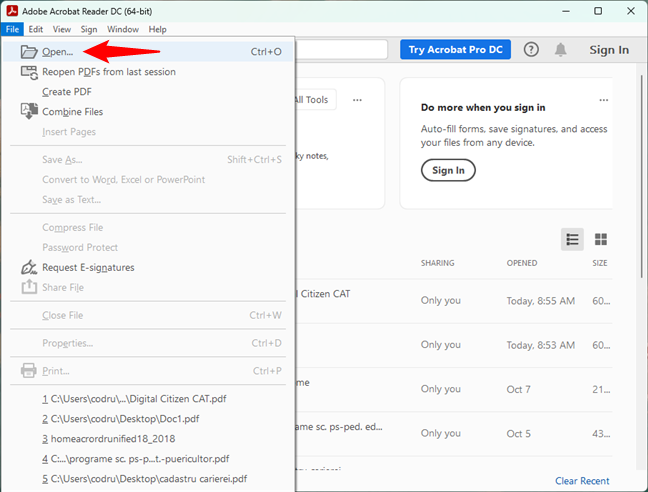This screenshot has width=648, height=492.
Task: Open the Window menu
Action: click(x=123, y=29)
